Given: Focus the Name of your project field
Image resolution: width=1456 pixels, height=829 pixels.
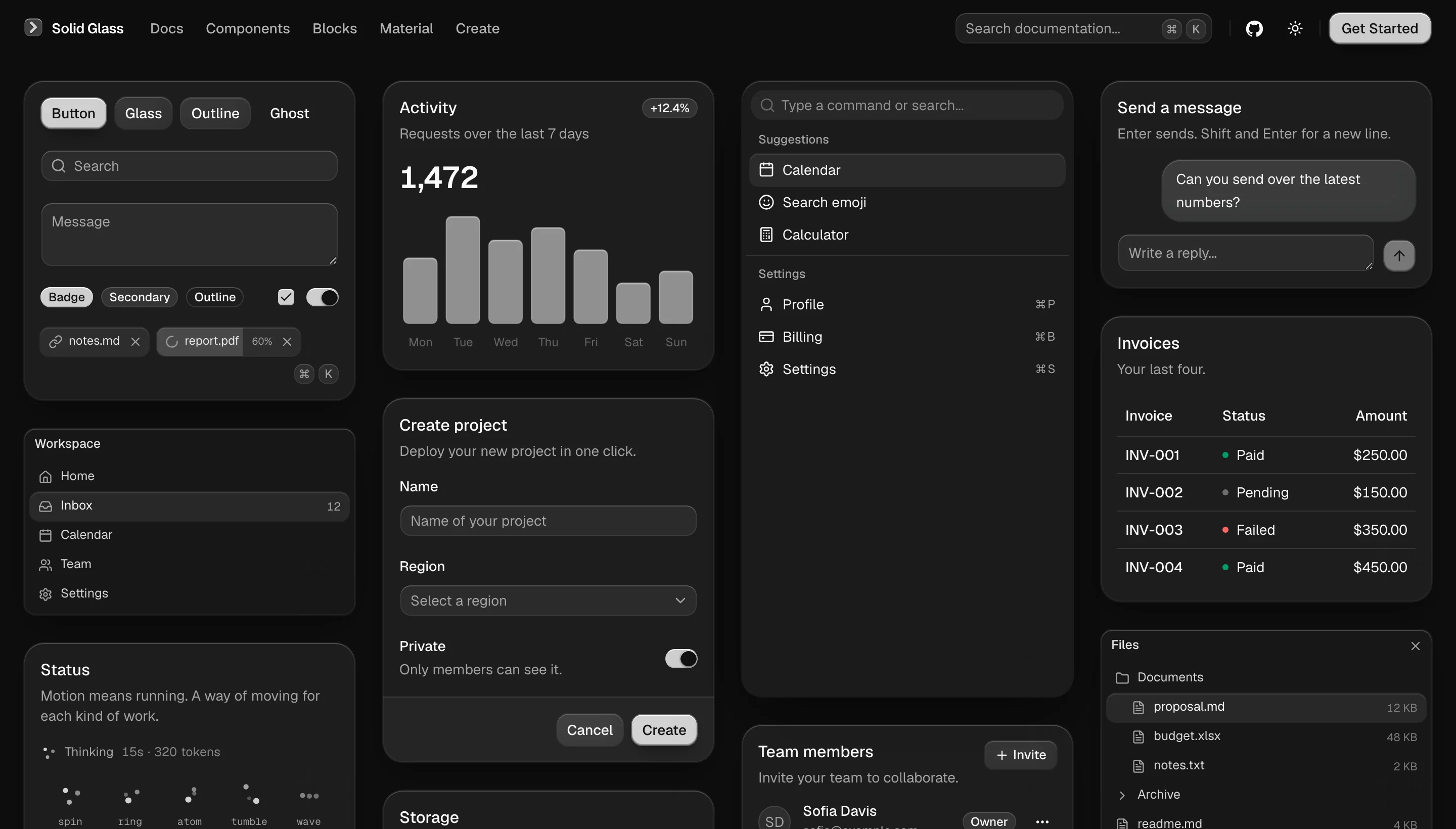Looking at the screenshot, I should tap(548, 521).
